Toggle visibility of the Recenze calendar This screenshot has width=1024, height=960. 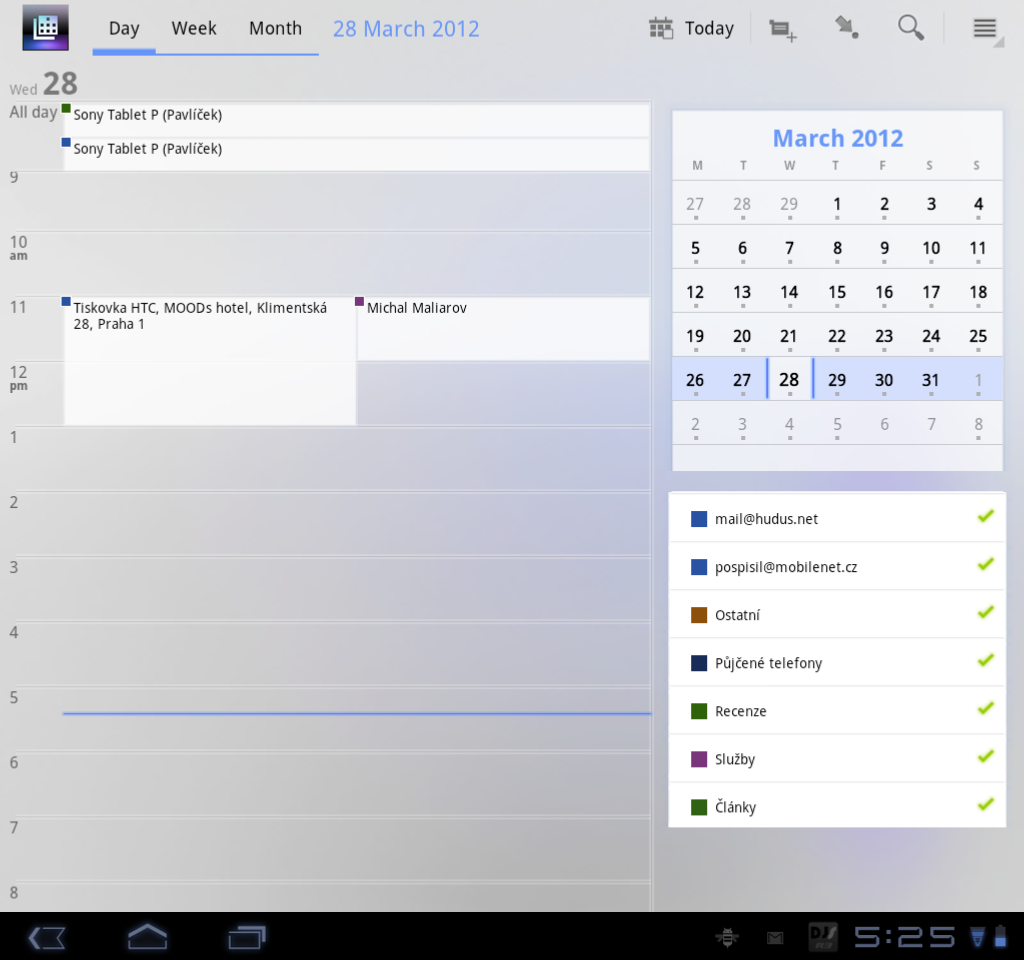[985, 709]
